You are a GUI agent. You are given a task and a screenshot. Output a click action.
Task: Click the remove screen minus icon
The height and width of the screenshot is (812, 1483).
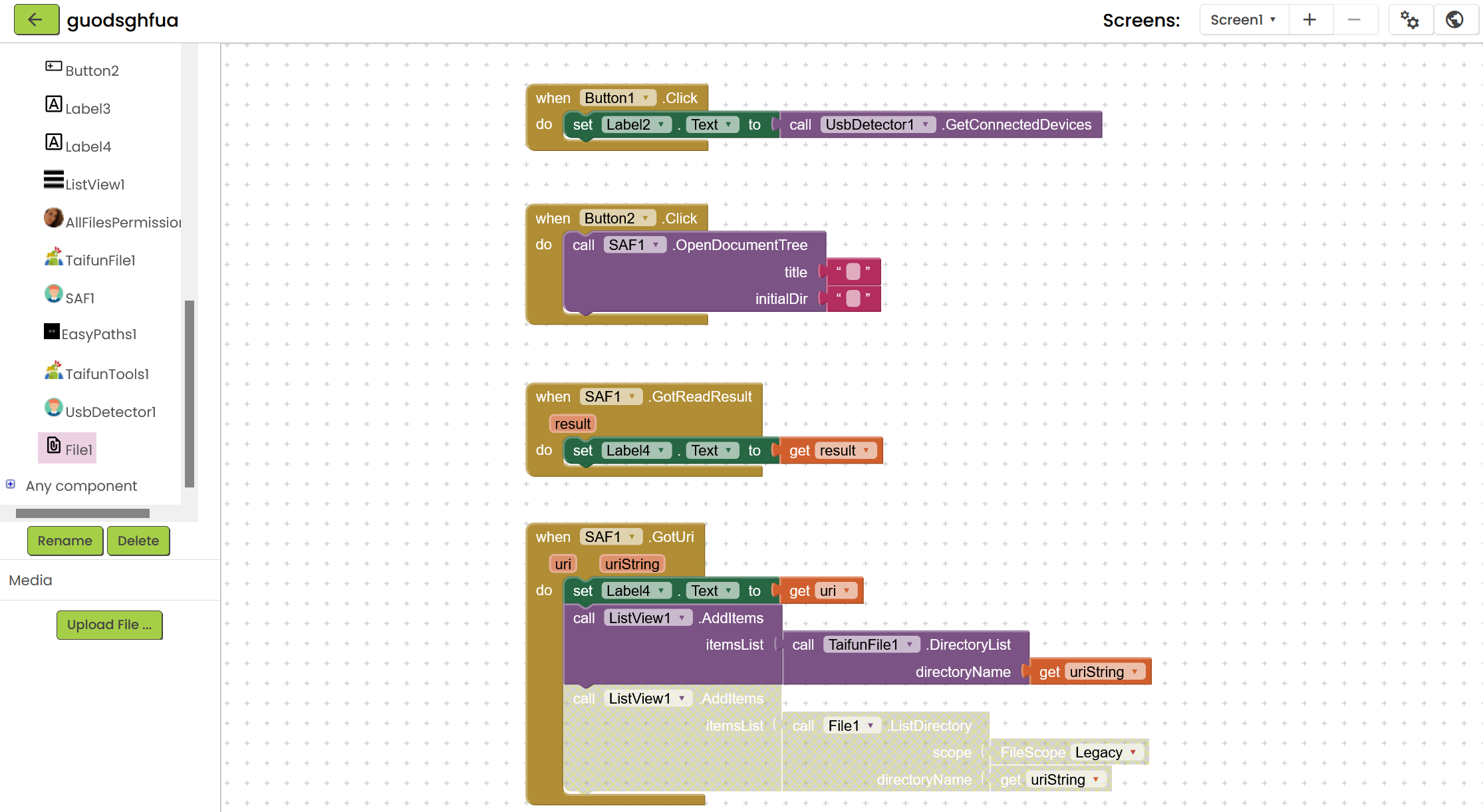coord(1353,20)
